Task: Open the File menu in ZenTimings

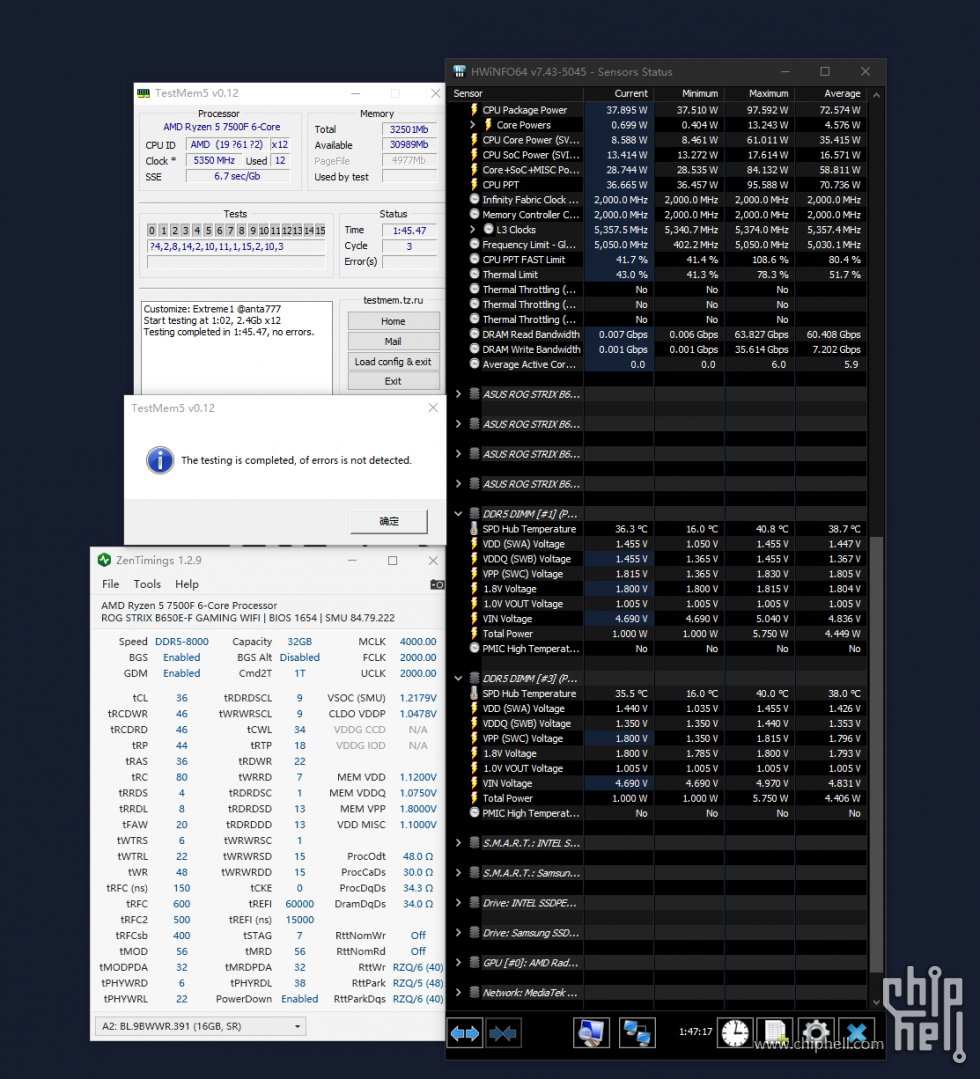Action: tap(110, 584)
